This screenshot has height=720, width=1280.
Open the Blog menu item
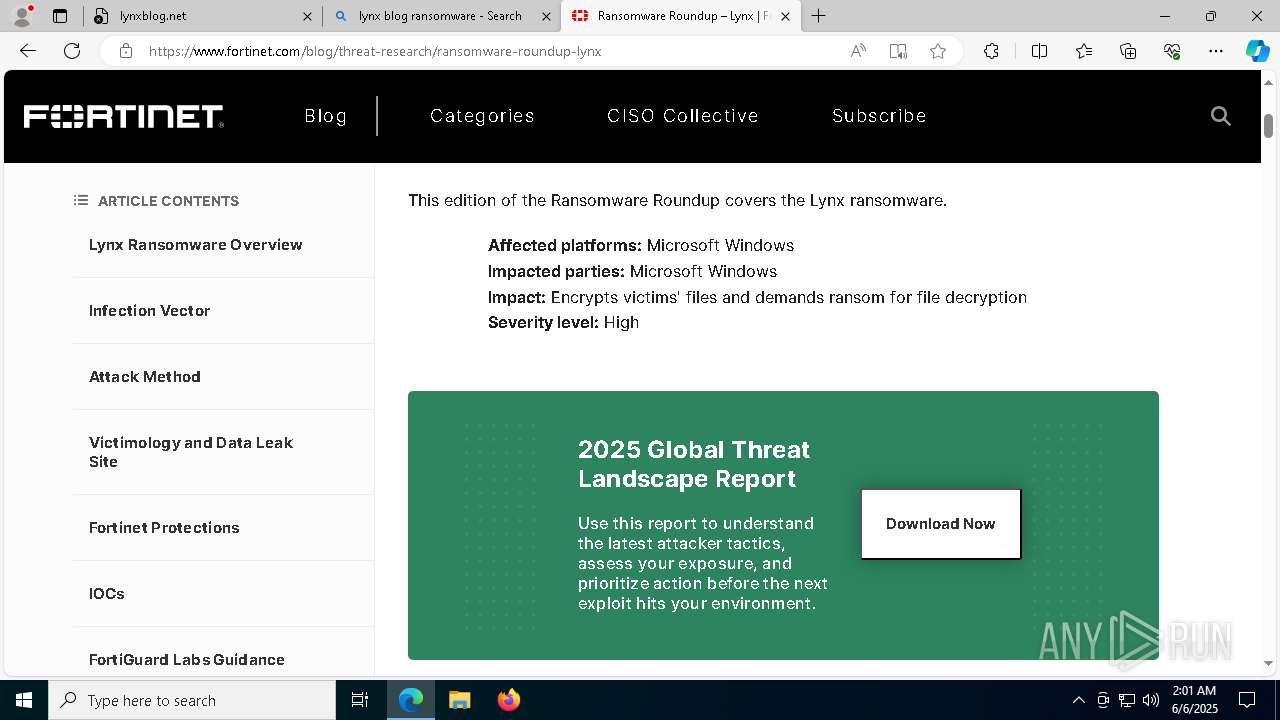(x=325, y=116)
